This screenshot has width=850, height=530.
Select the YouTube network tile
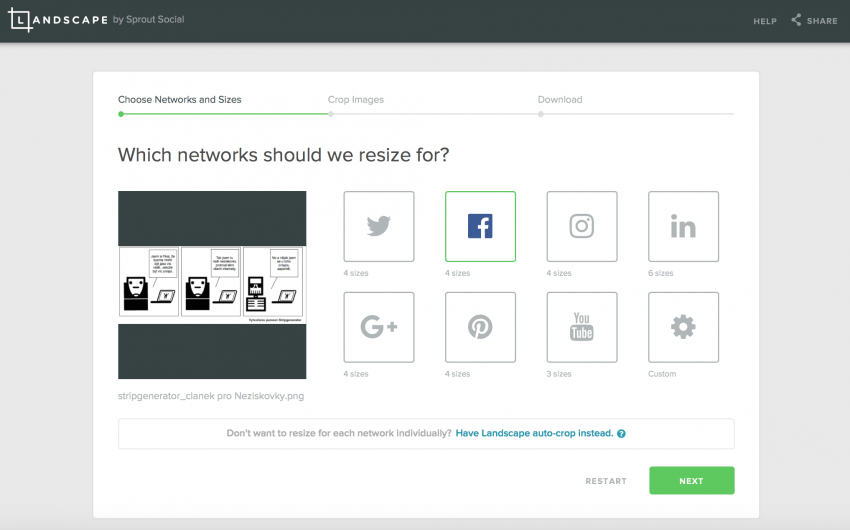pos(582,327)
